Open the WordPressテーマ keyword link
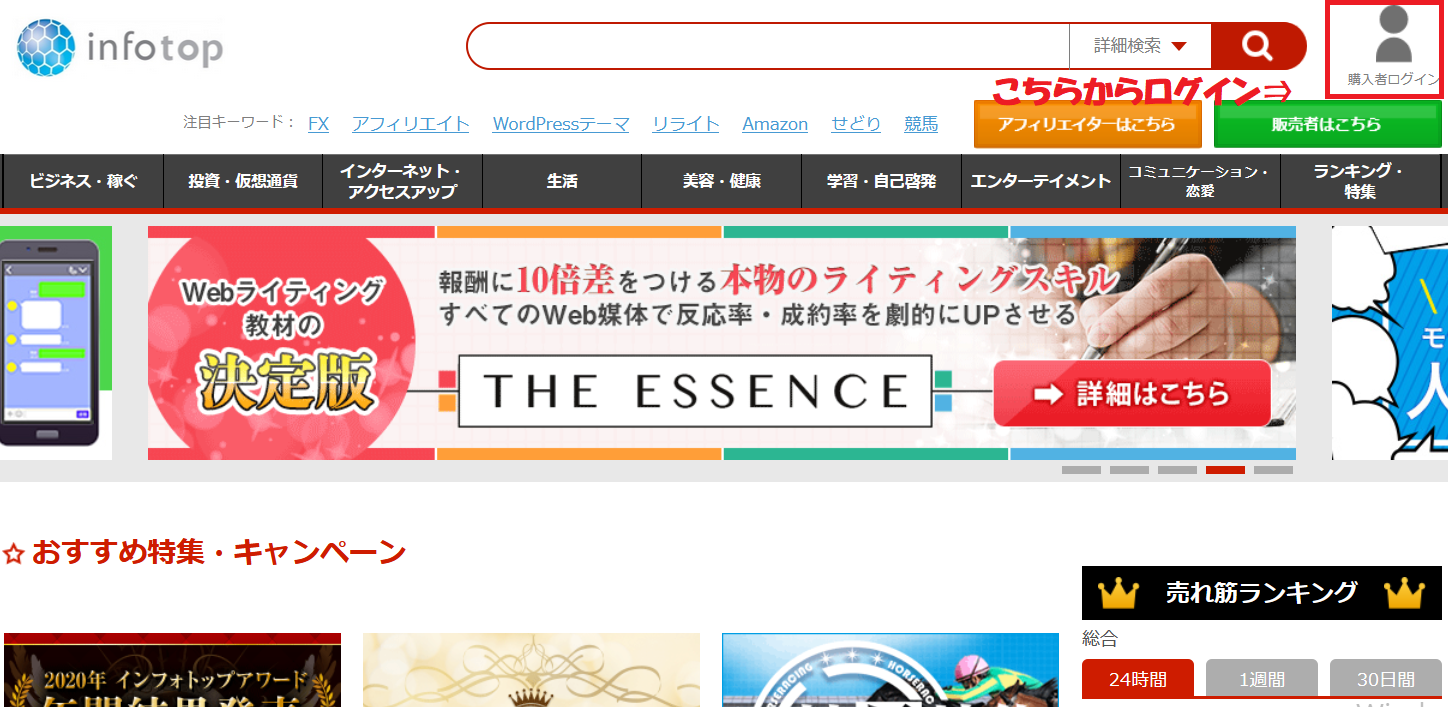This screenshot has width=1448, height=707. tap(561, 124)
